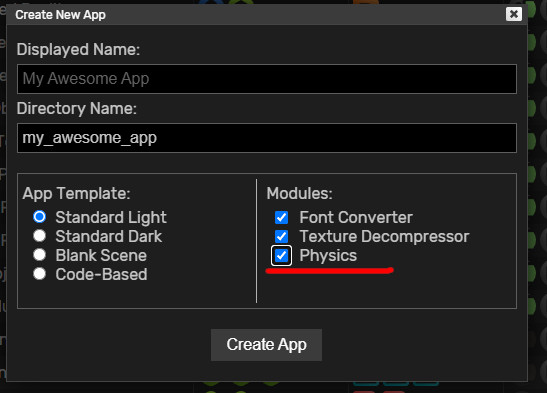Focus the Directory Name text field
Viewport: 547px width, 393px height.
tap(267, 138)
